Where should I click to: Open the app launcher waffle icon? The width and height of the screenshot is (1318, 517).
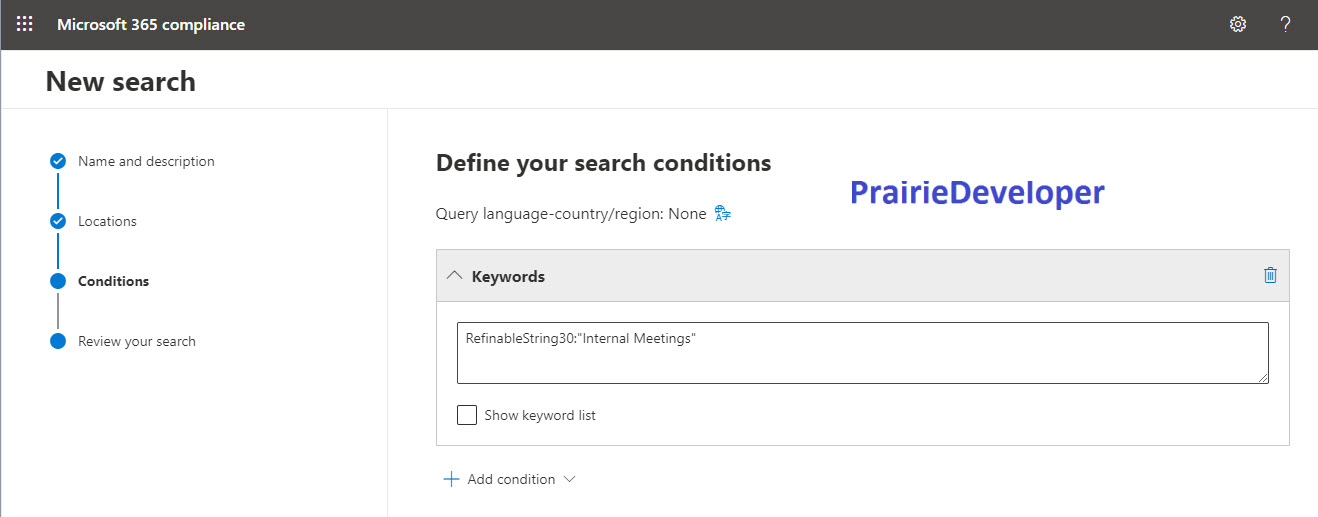24,24
